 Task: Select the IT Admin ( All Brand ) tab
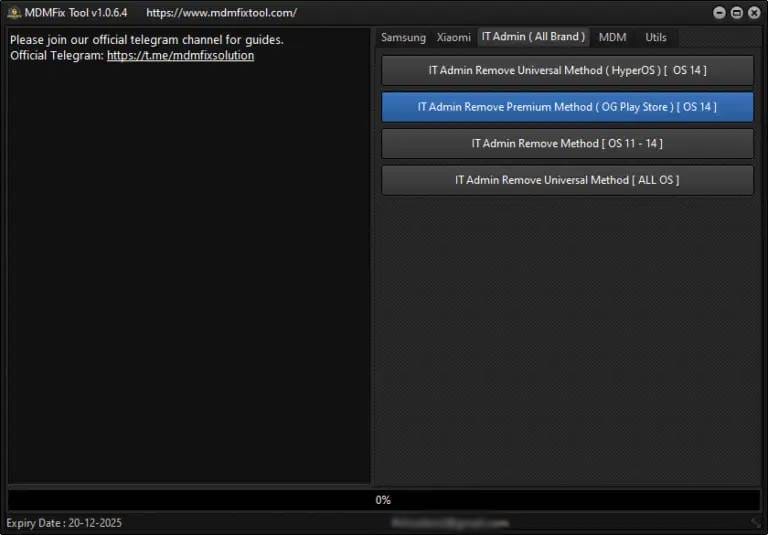coord(533,37)
